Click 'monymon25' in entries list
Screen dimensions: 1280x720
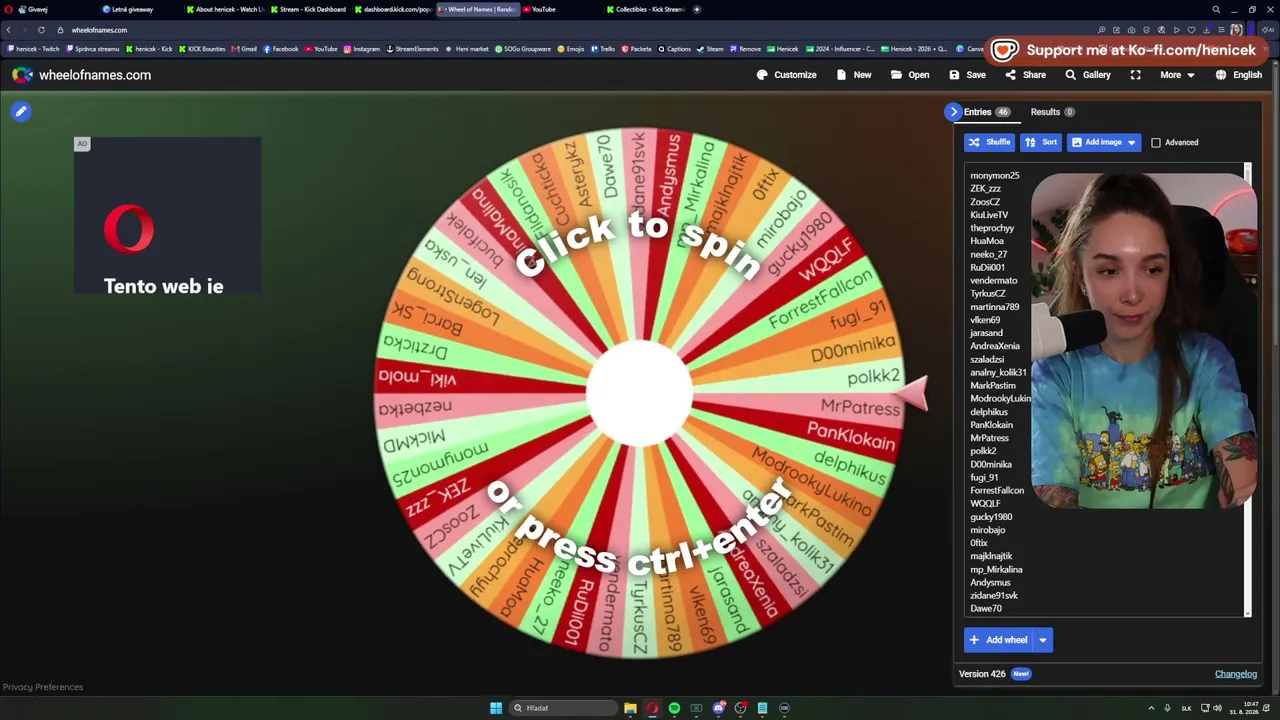[995, 176]
